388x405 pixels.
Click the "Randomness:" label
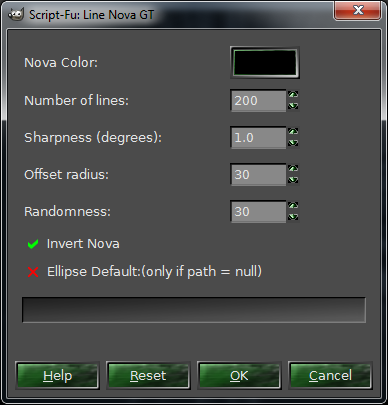tap(67, 211)
